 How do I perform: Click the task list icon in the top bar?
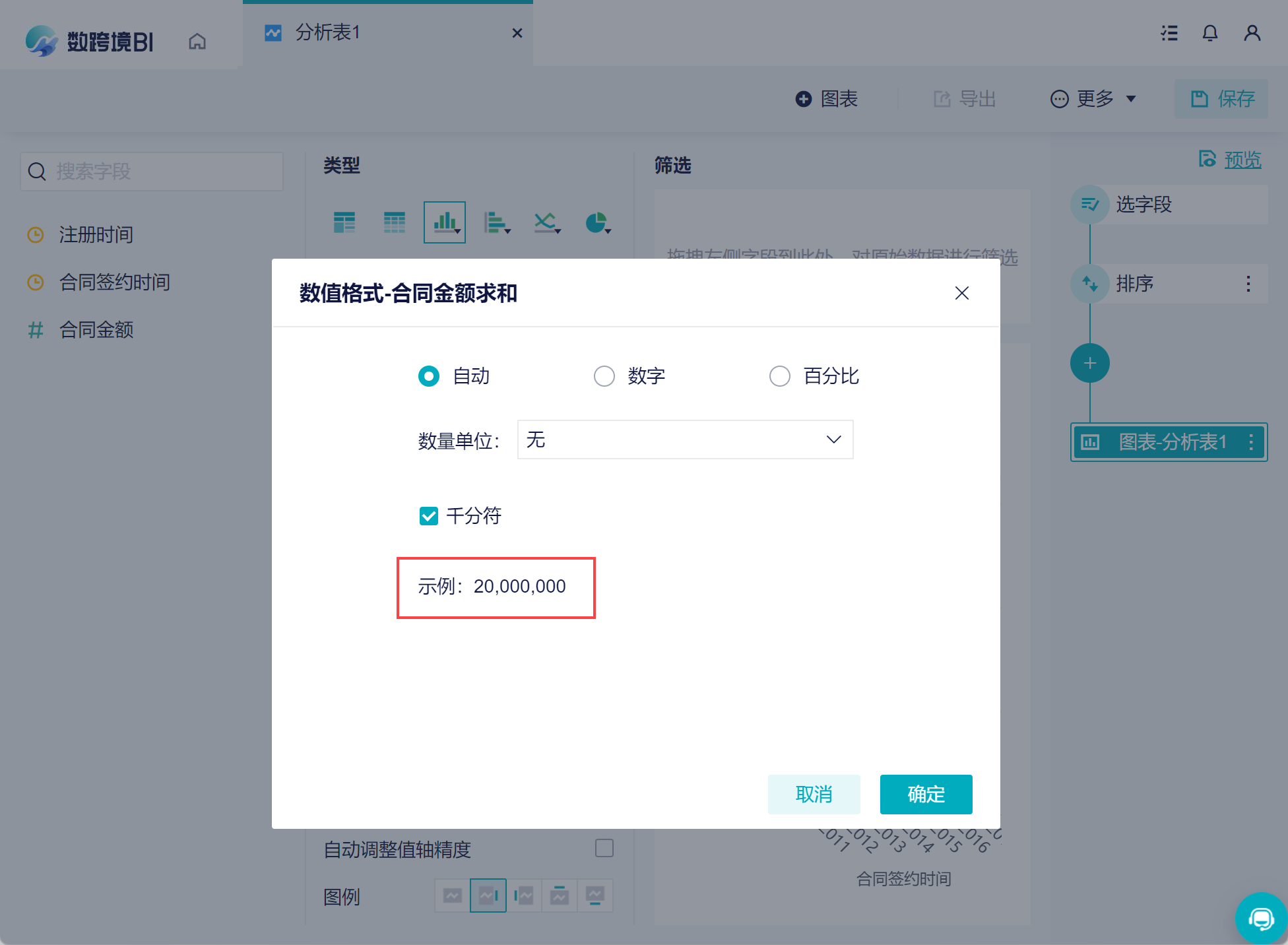coord(1169,33)
